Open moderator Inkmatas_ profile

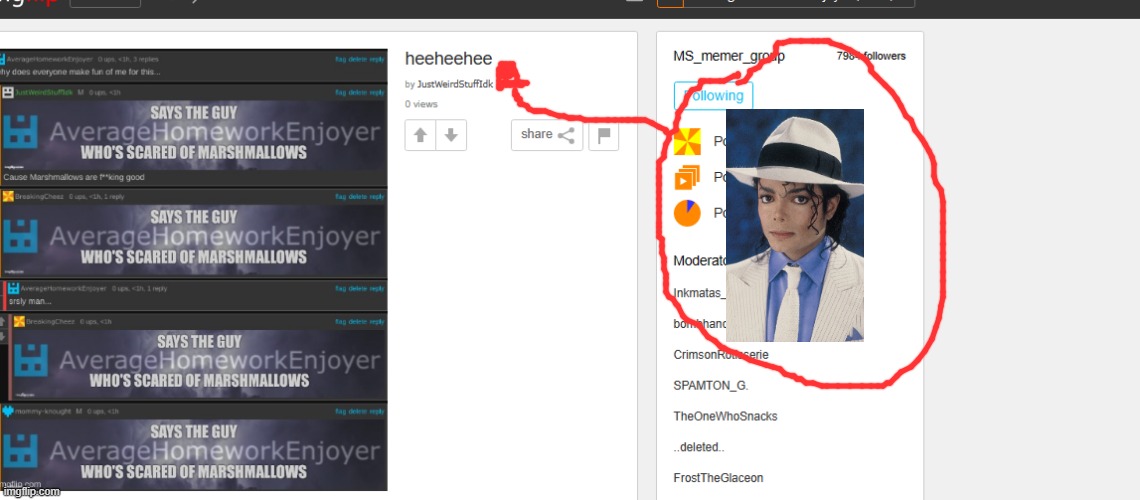tap(698, 293)
